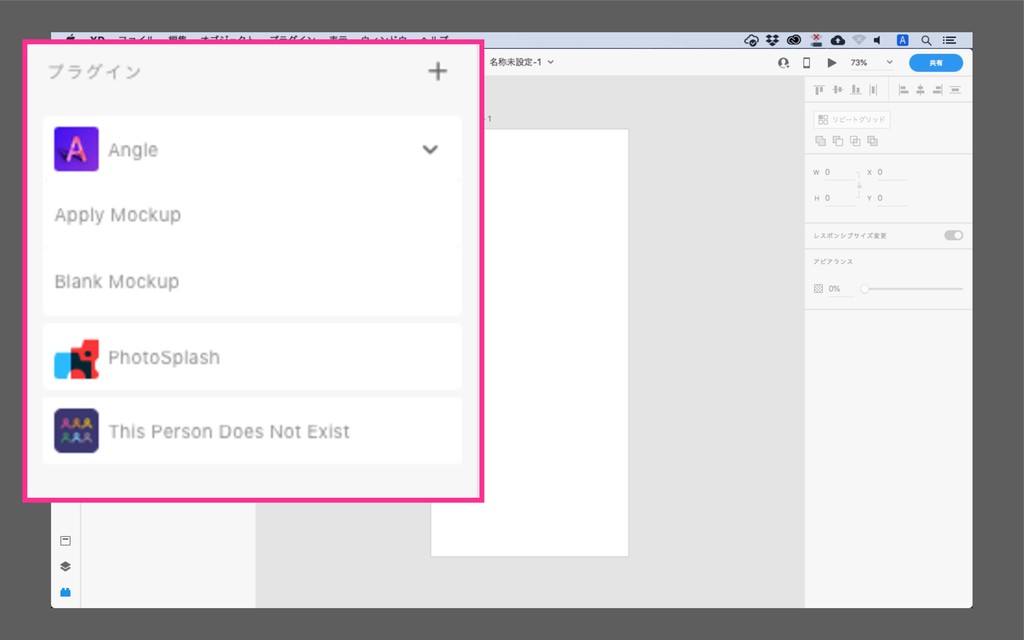Open Spotlight search magnifier icon
The width and height of the screenshot is (1024, 640).
[x=926, y=40]
